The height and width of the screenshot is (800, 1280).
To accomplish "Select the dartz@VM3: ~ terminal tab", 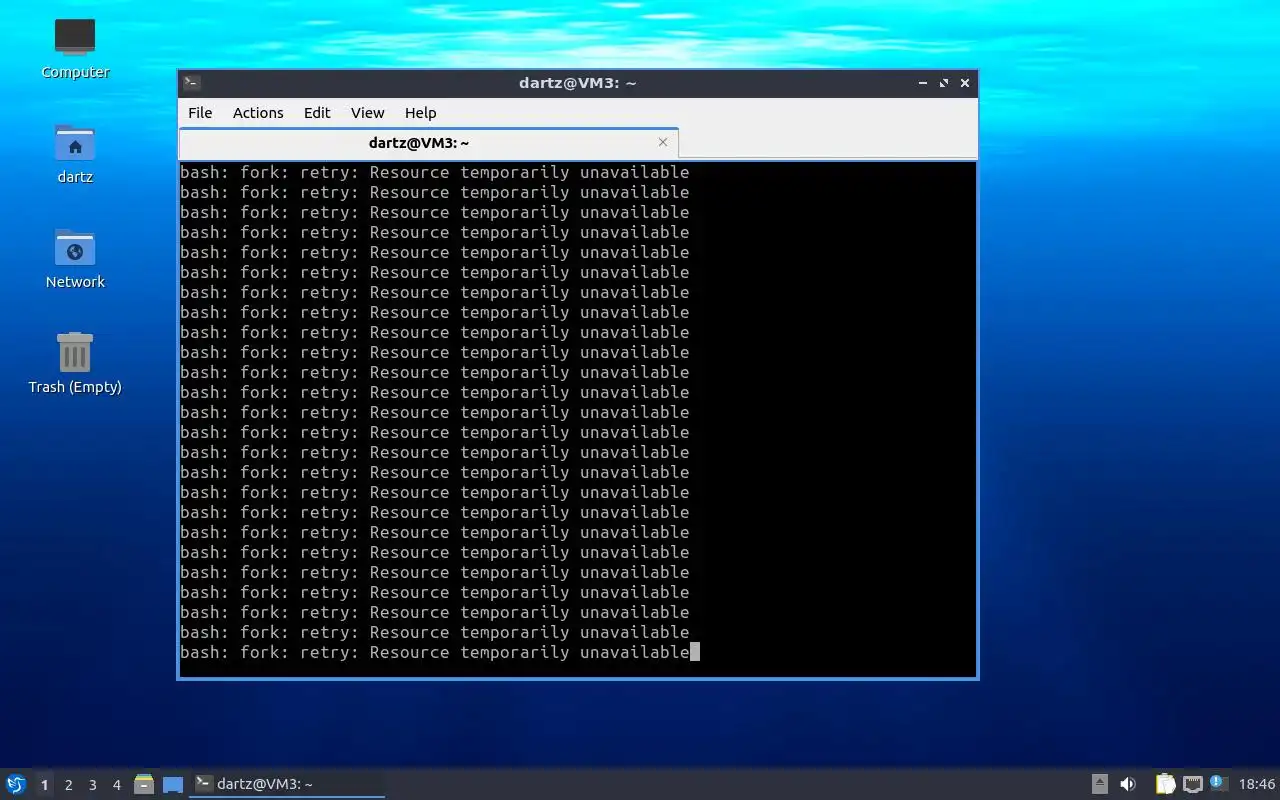I will pos(428,143).
